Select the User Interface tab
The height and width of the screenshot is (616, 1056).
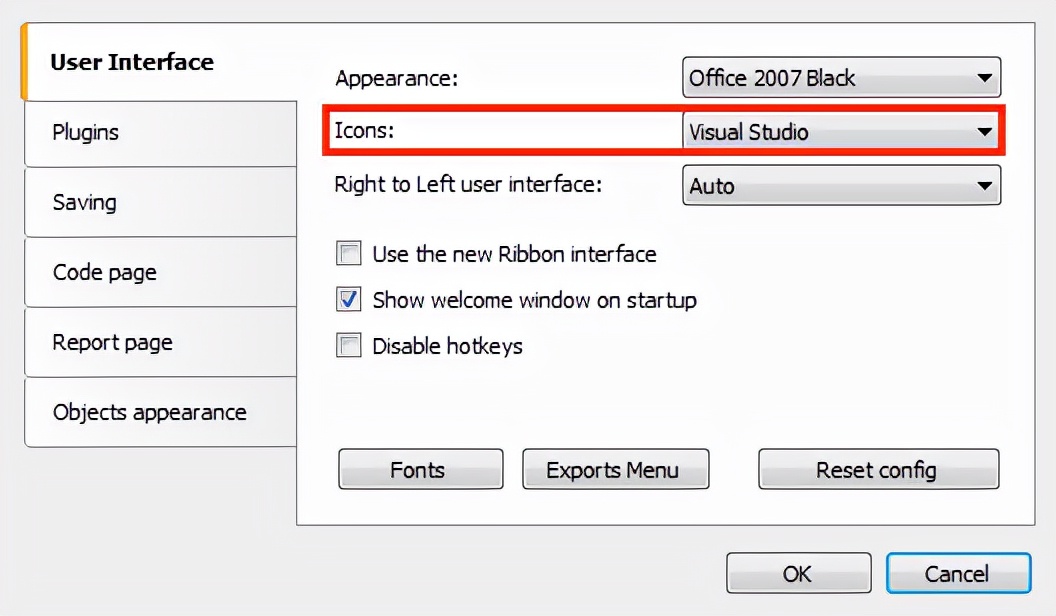[131, 62]
